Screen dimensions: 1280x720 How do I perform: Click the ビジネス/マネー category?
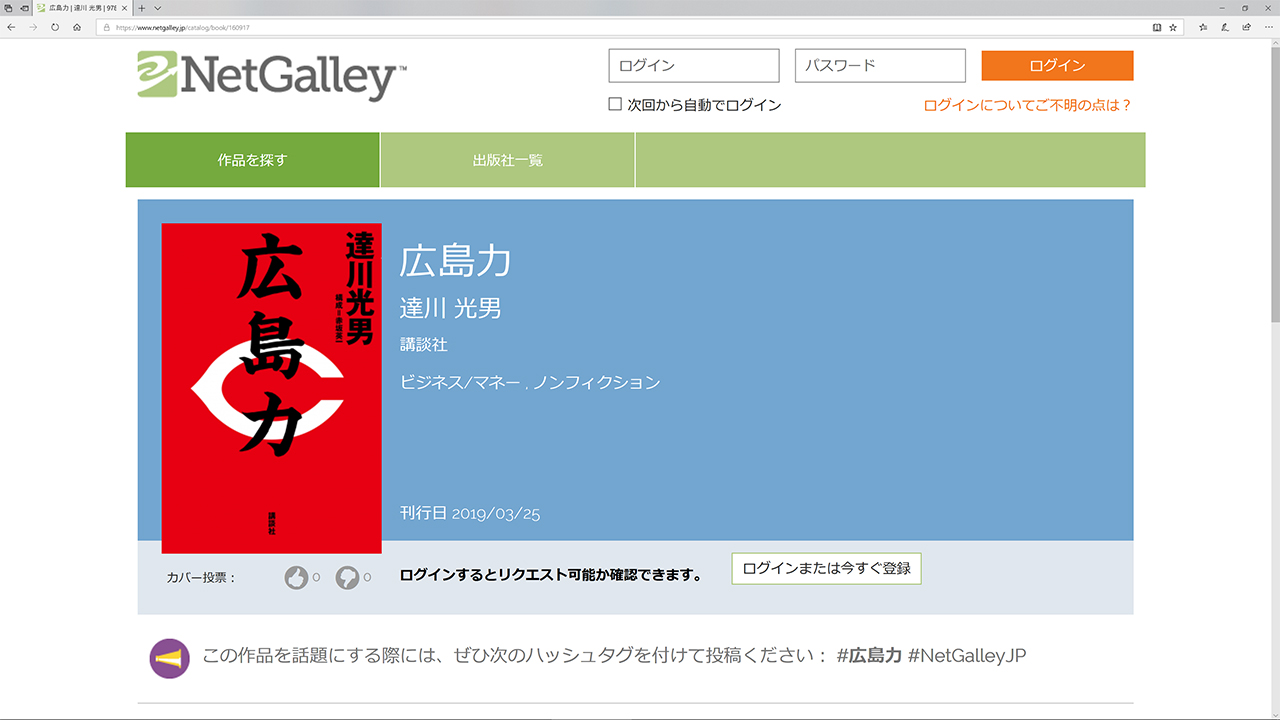click(x=460, y=382)
